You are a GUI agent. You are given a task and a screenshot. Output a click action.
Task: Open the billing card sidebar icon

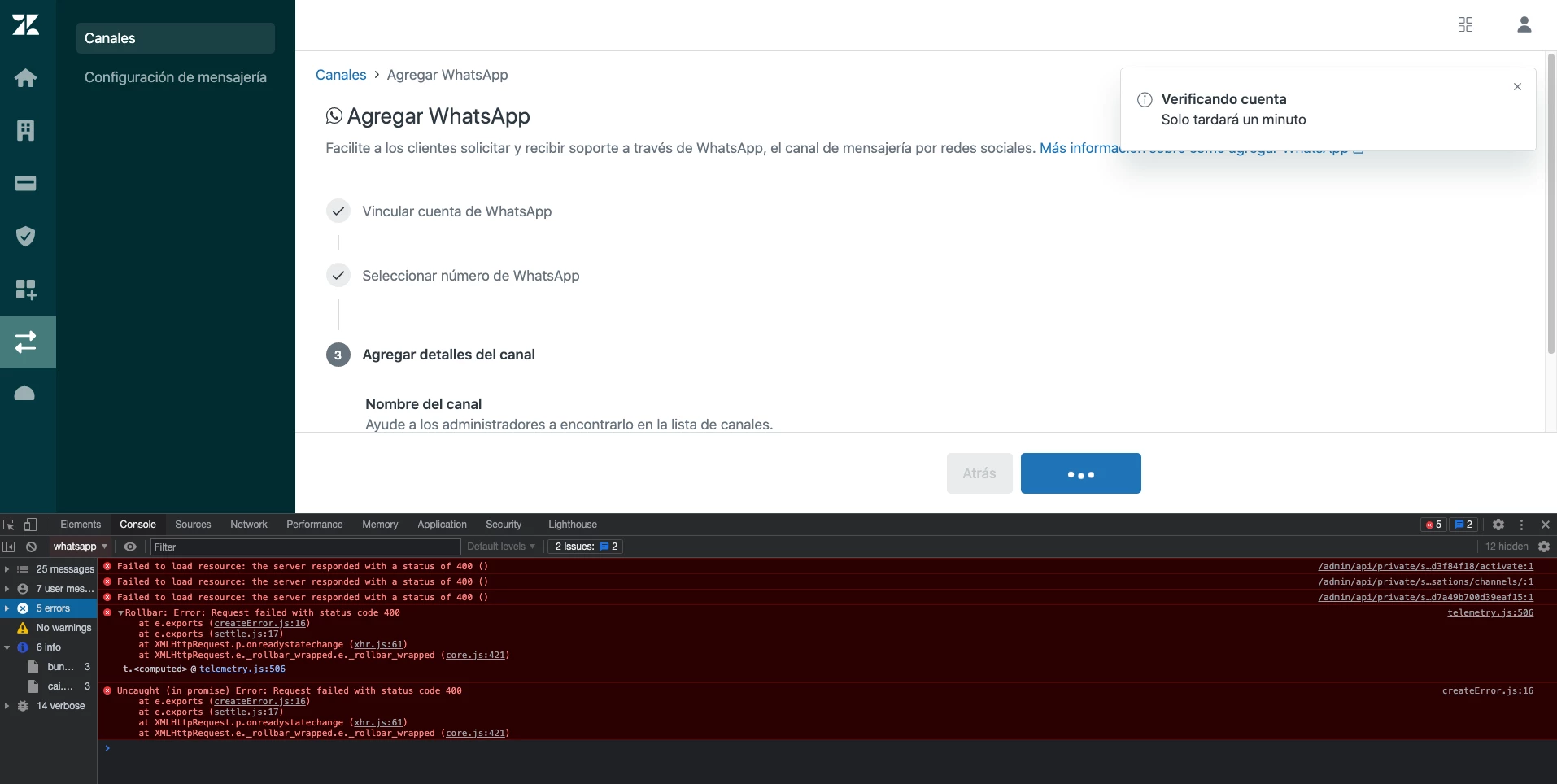click(26, 183)
